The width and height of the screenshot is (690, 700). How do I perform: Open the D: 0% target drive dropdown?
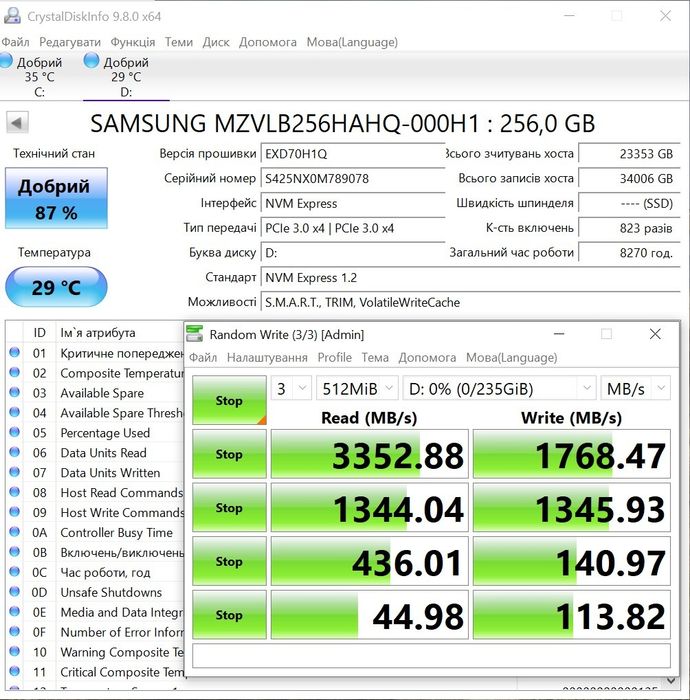[x=500, y=388]
